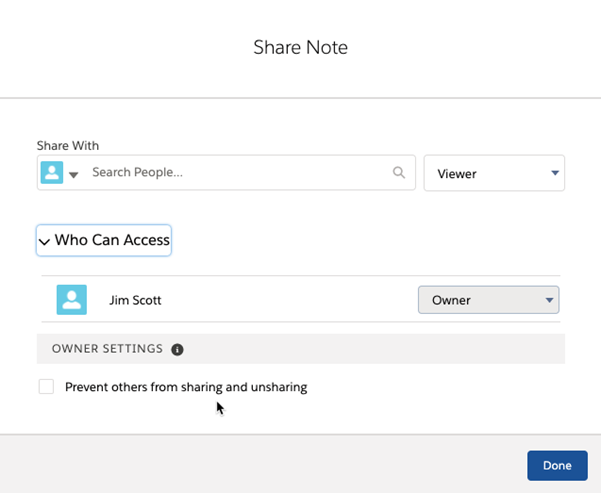Click the Share Note dialog title

300,47
